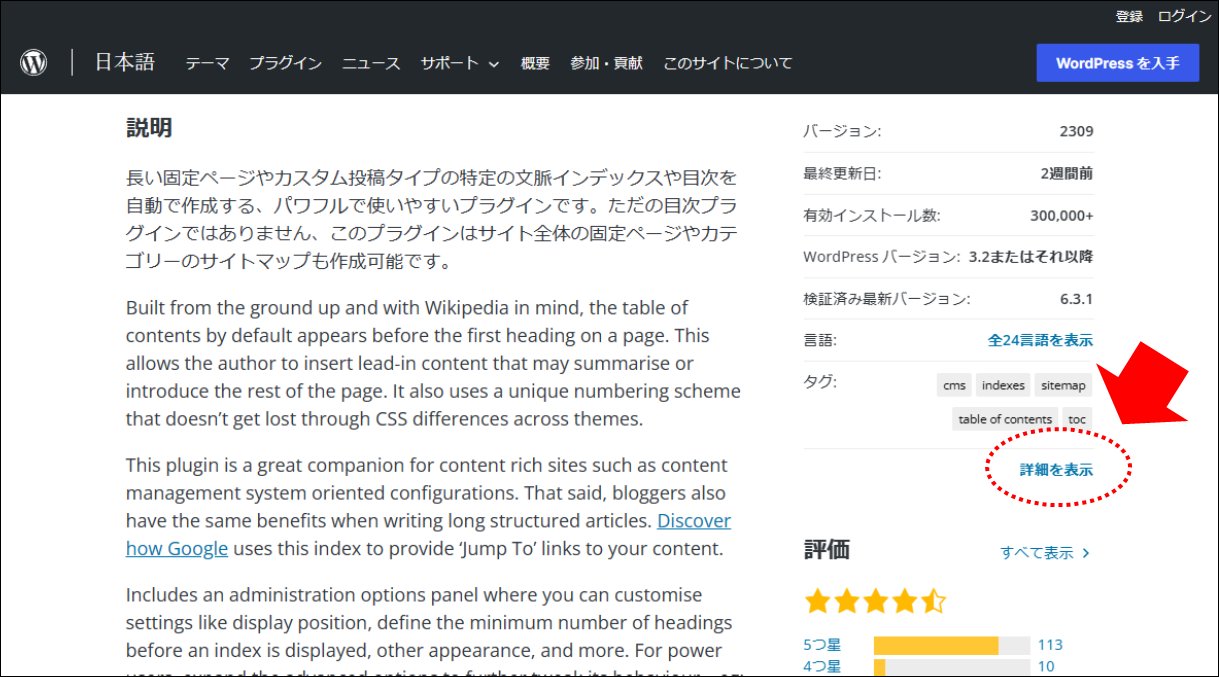Screen dimensions: 1219x677
Task: Expand the サポート dropdown menu
Action: [459, 63]
